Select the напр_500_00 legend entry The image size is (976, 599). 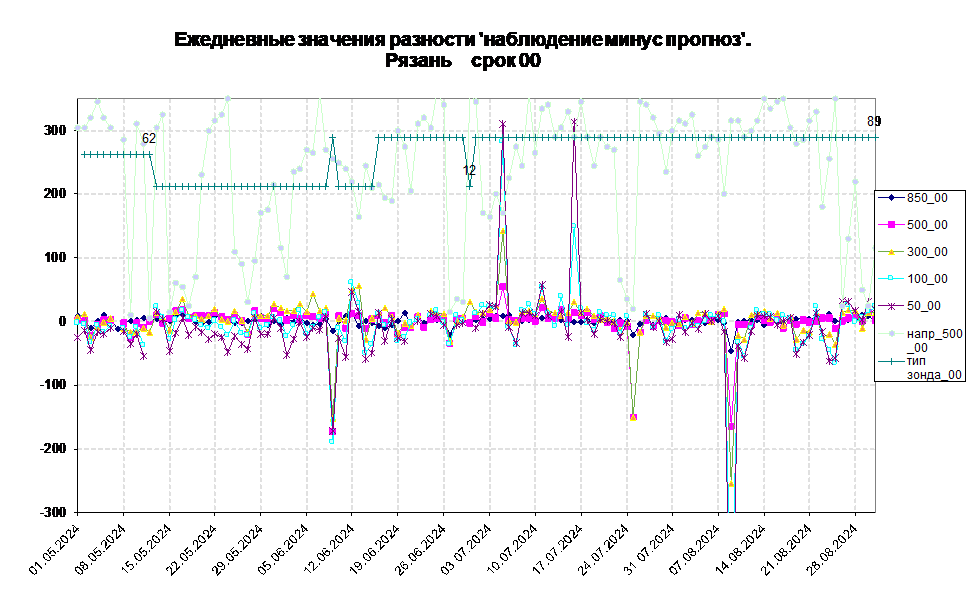(921, 340)
